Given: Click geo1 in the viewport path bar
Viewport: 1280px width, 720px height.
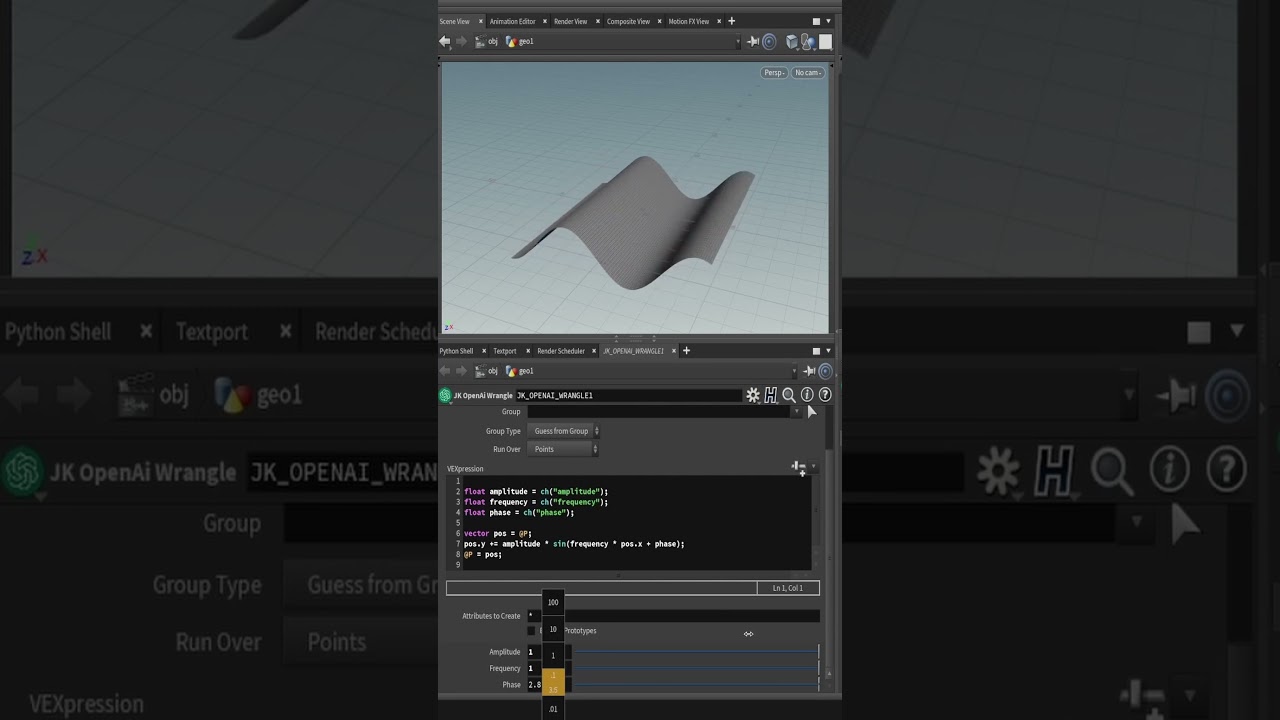Looking at the screenshot, I should pos(520,41).
